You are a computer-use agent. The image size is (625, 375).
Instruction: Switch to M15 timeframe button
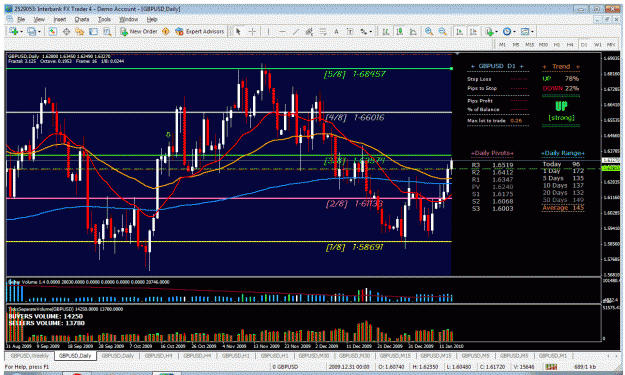tap(530, 45)
